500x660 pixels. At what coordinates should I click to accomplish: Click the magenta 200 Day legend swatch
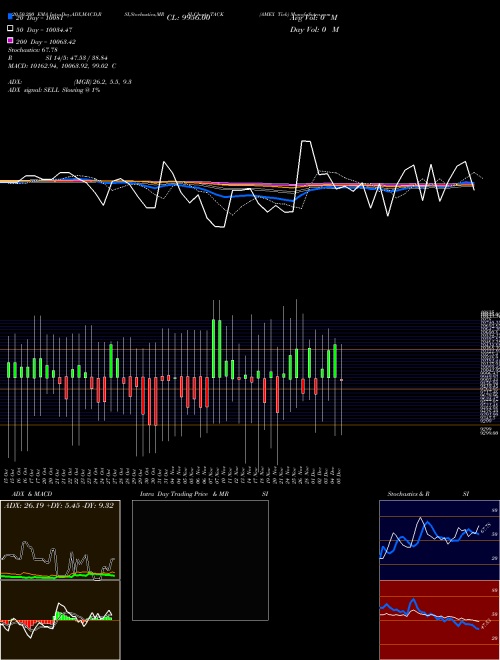click(x=10, y=40)
